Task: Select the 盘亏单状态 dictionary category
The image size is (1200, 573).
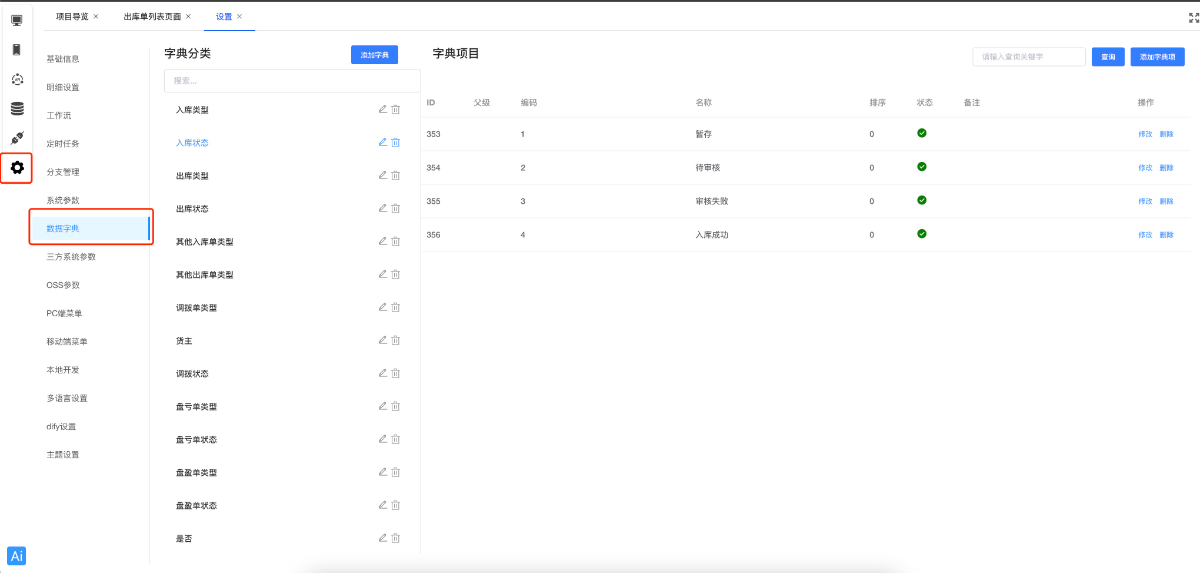Action: click(196, 440)
